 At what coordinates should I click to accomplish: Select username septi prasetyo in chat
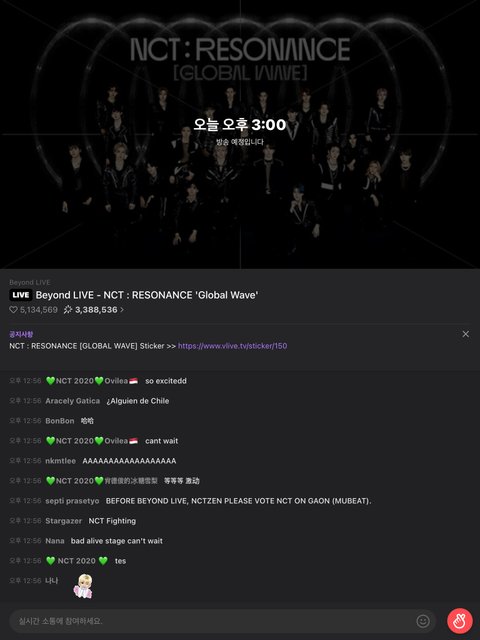(72, 501)
